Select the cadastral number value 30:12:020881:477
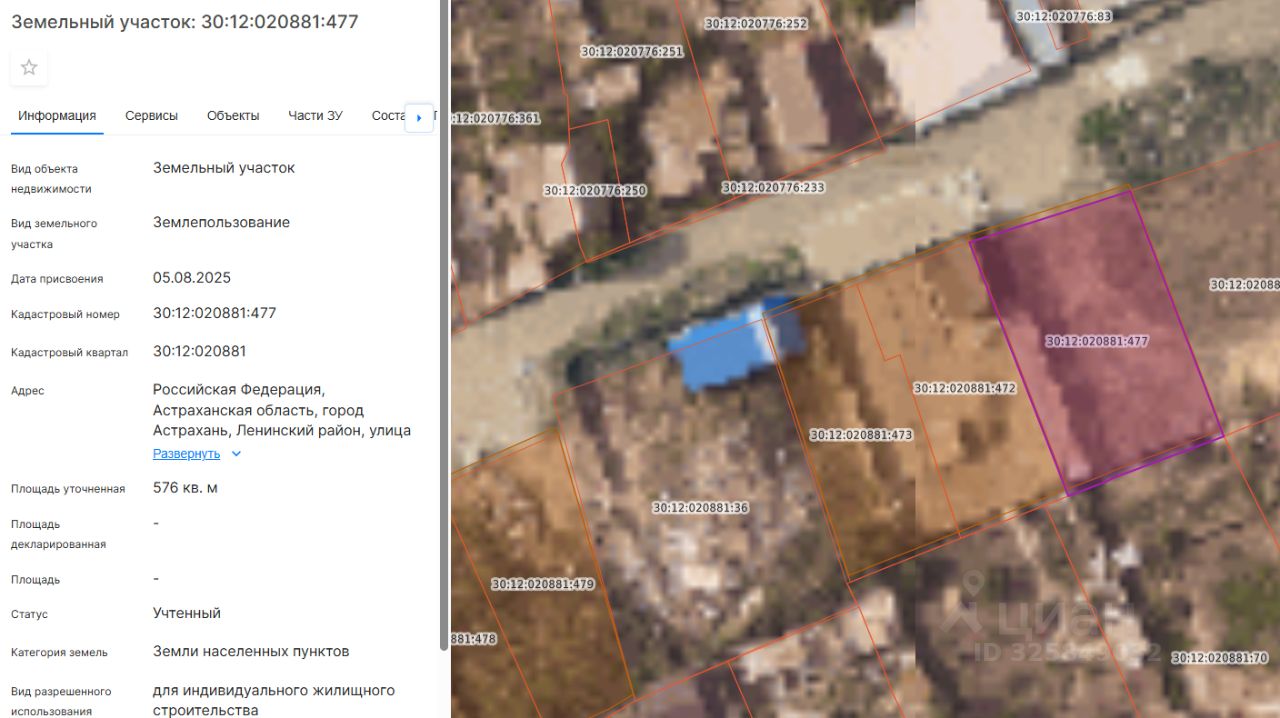 pos(215,313)
